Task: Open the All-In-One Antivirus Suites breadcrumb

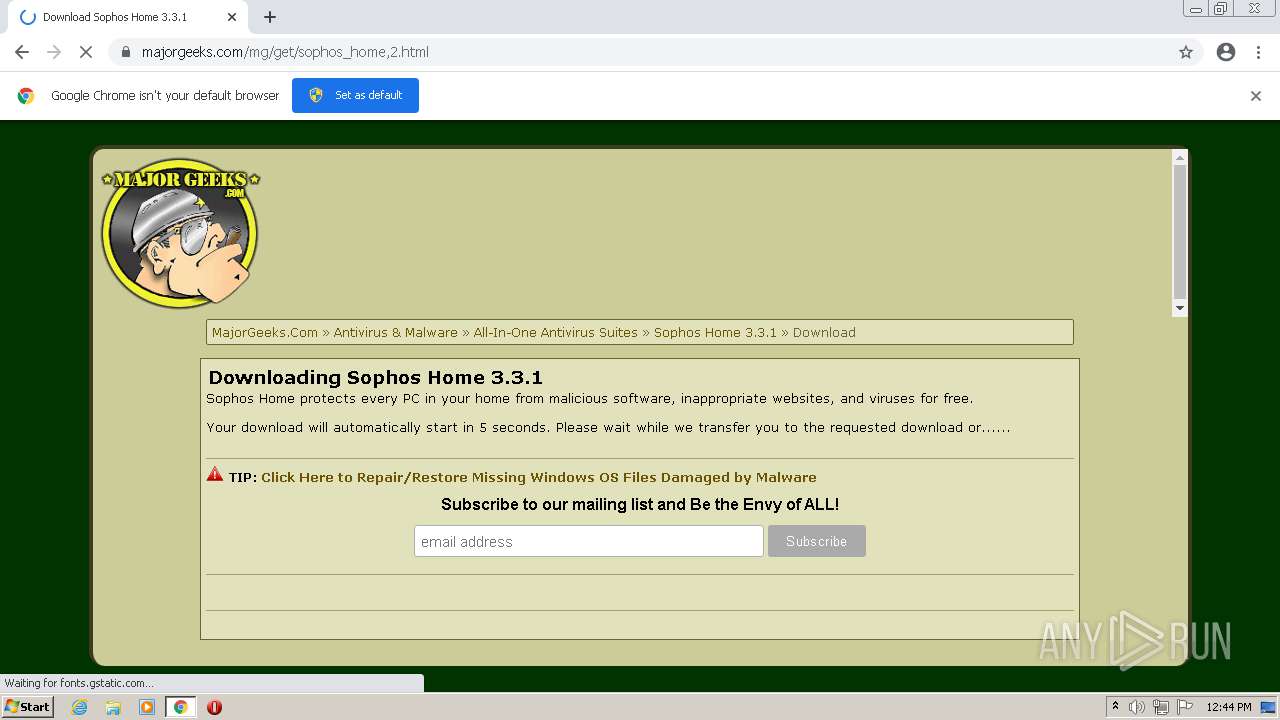Action: [x=556, y=333]
